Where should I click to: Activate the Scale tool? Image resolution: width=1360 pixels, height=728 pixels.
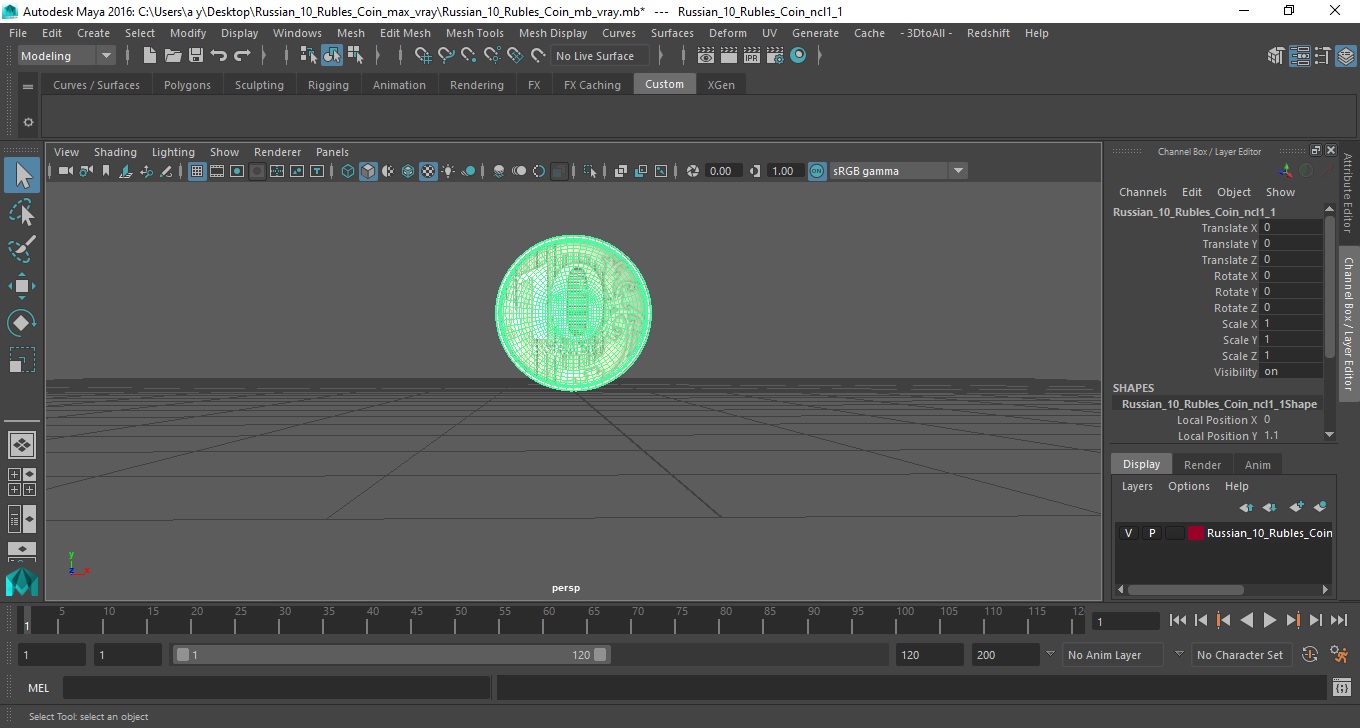click(22, 360)
